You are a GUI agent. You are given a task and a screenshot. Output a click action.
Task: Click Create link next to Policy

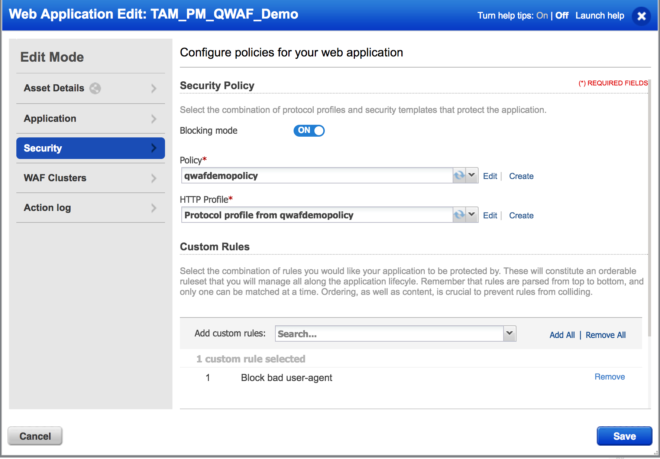(521, 176)
